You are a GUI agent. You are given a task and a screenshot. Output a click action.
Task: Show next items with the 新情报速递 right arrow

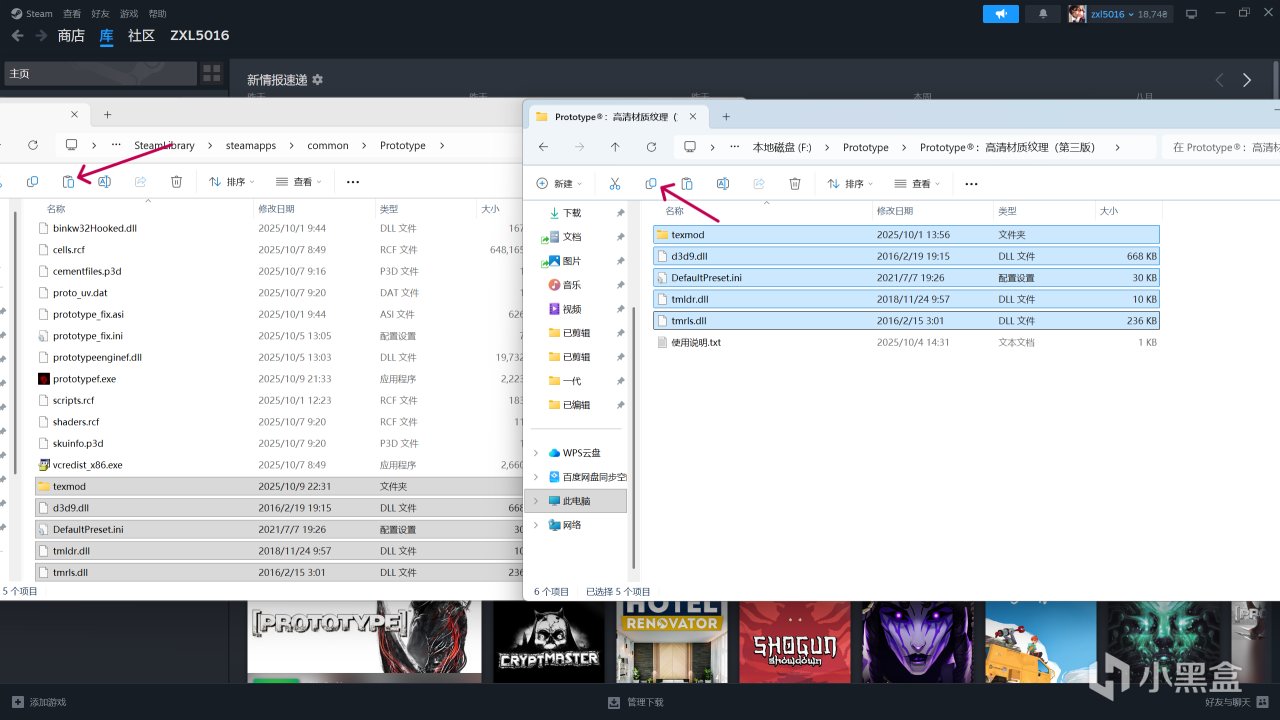point(1247,80)
